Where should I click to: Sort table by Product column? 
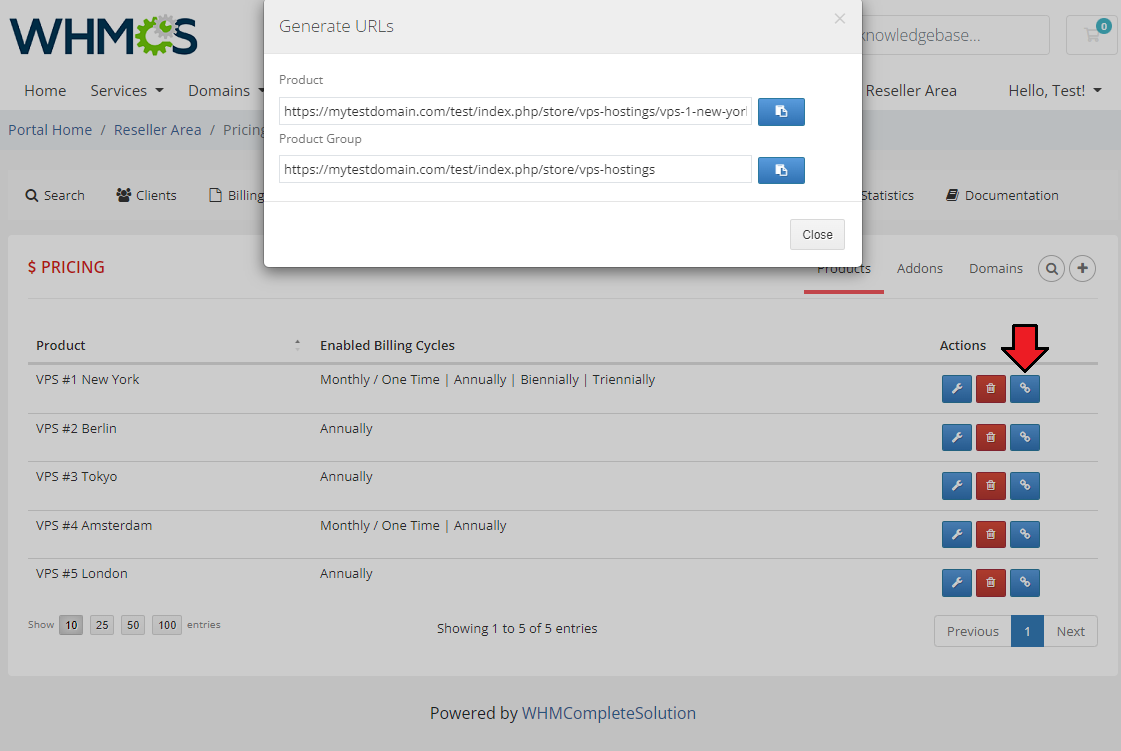[x=168, y=345]
